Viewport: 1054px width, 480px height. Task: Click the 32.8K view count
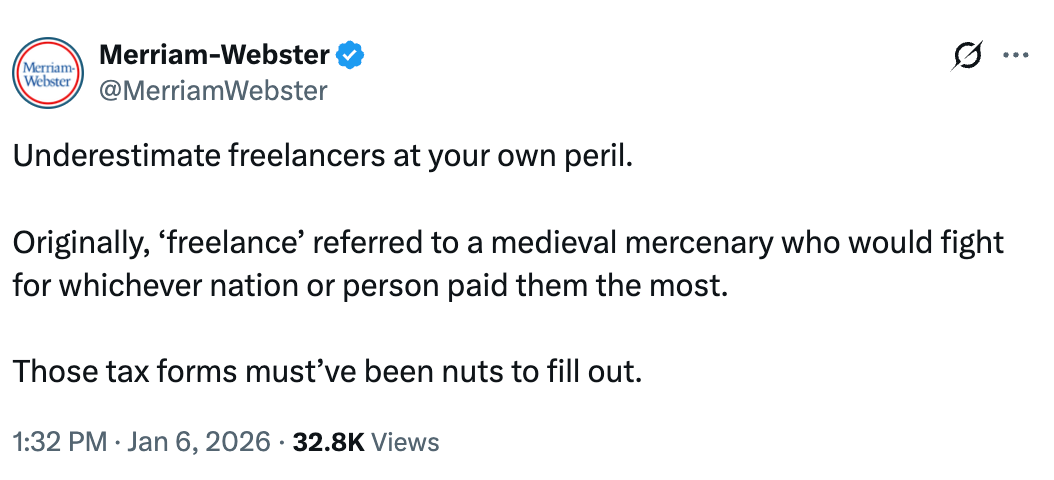pos(327,441)
